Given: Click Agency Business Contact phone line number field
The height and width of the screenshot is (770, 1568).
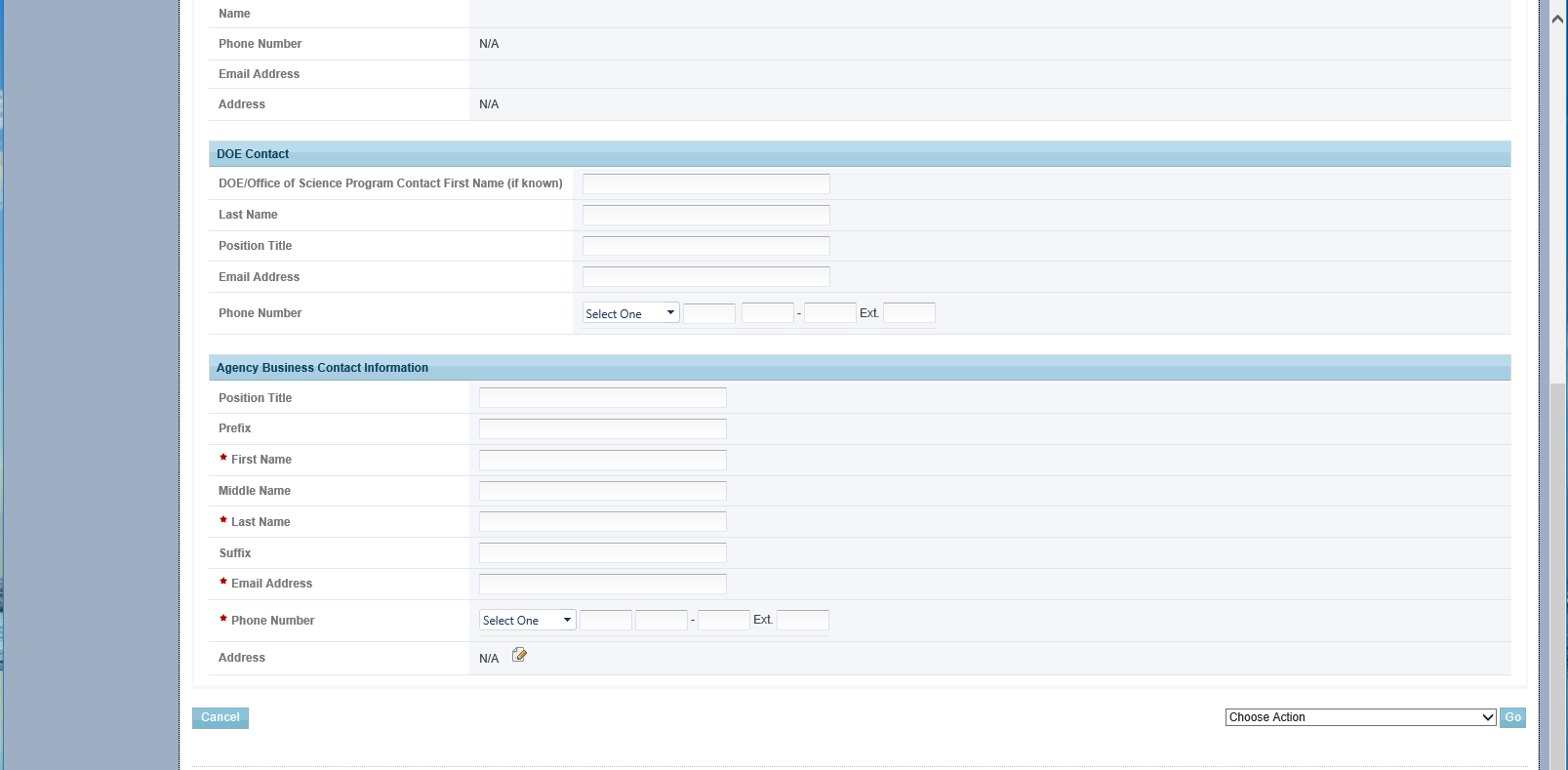Looking at the screenshot, I should click(724, 620).
